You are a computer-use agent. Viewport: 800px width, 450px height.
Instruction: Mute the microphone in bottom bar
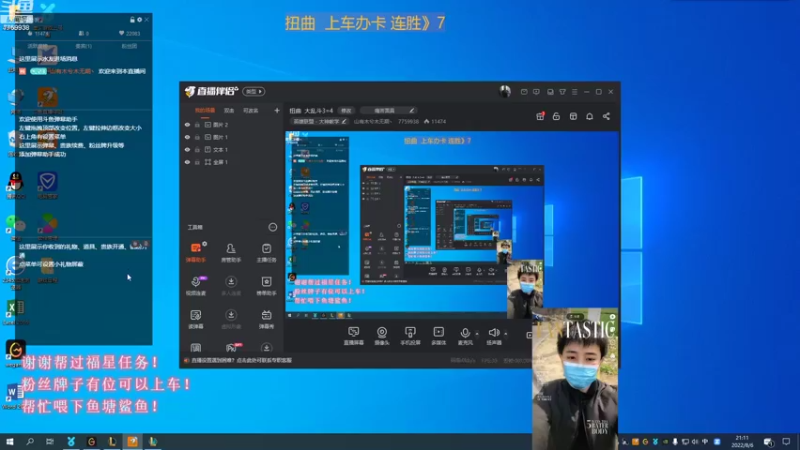point(465,333)
